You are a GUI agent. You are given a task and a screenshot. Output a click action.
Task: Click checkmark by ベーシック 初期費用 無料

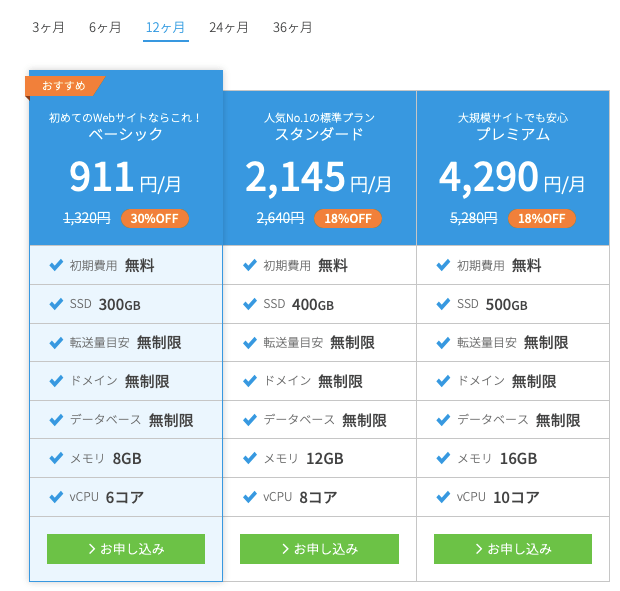click(56, 265)
